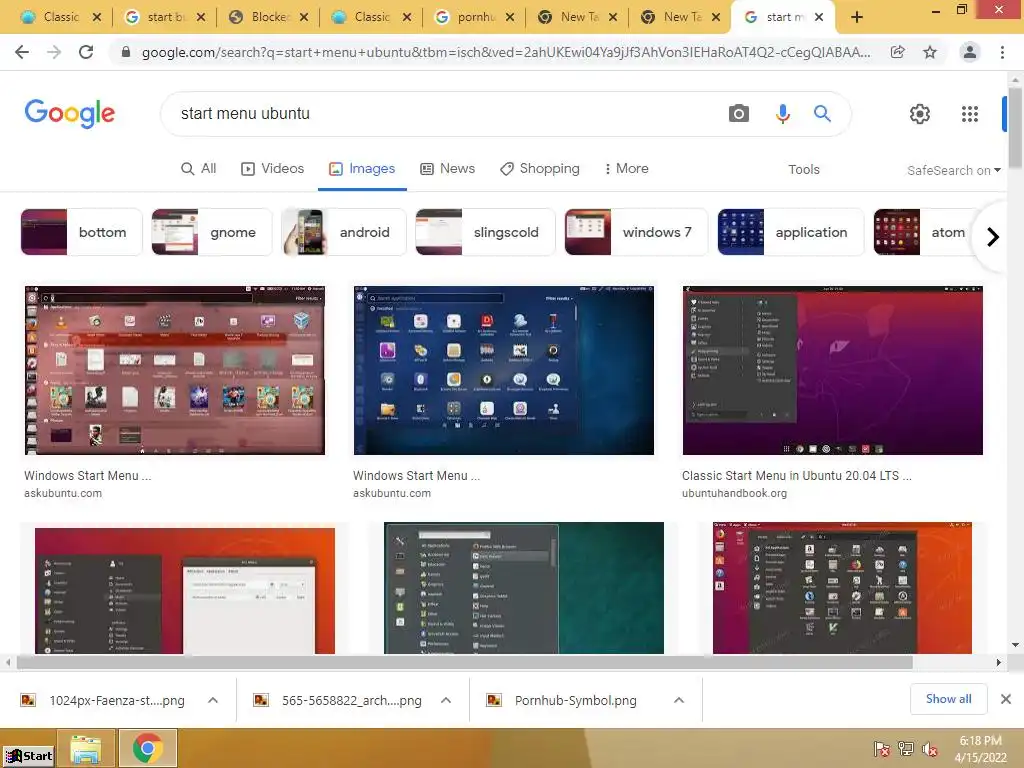
Task: Click the network tray icon
Action: pos(906,749)
